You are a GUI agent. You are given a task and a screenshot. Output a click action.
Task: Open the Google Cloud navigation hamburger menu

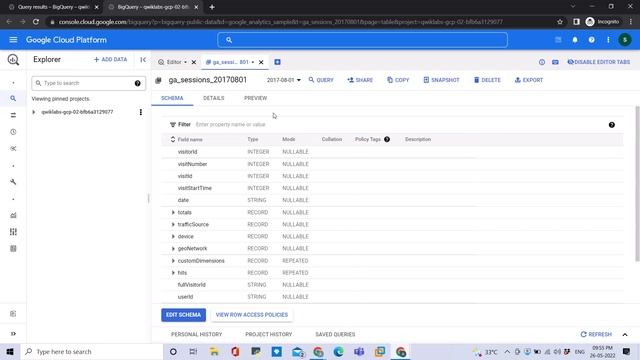pyautogui.click(x=13, y=40)
